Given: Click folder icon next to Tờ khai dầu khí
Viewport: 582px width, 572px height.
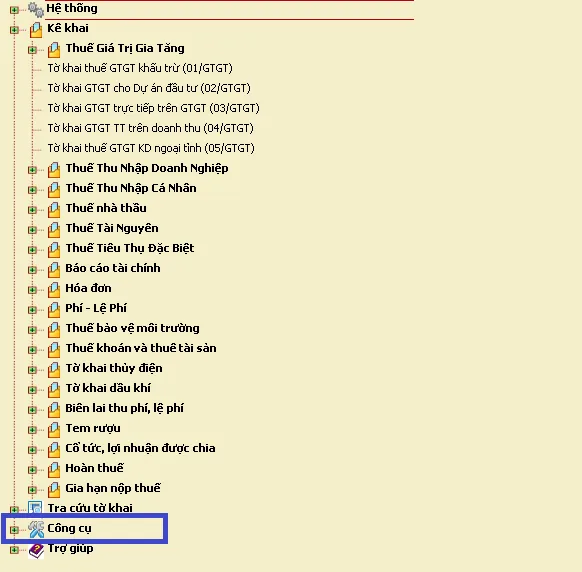Looking at the screenshot, I should (54, 390).
